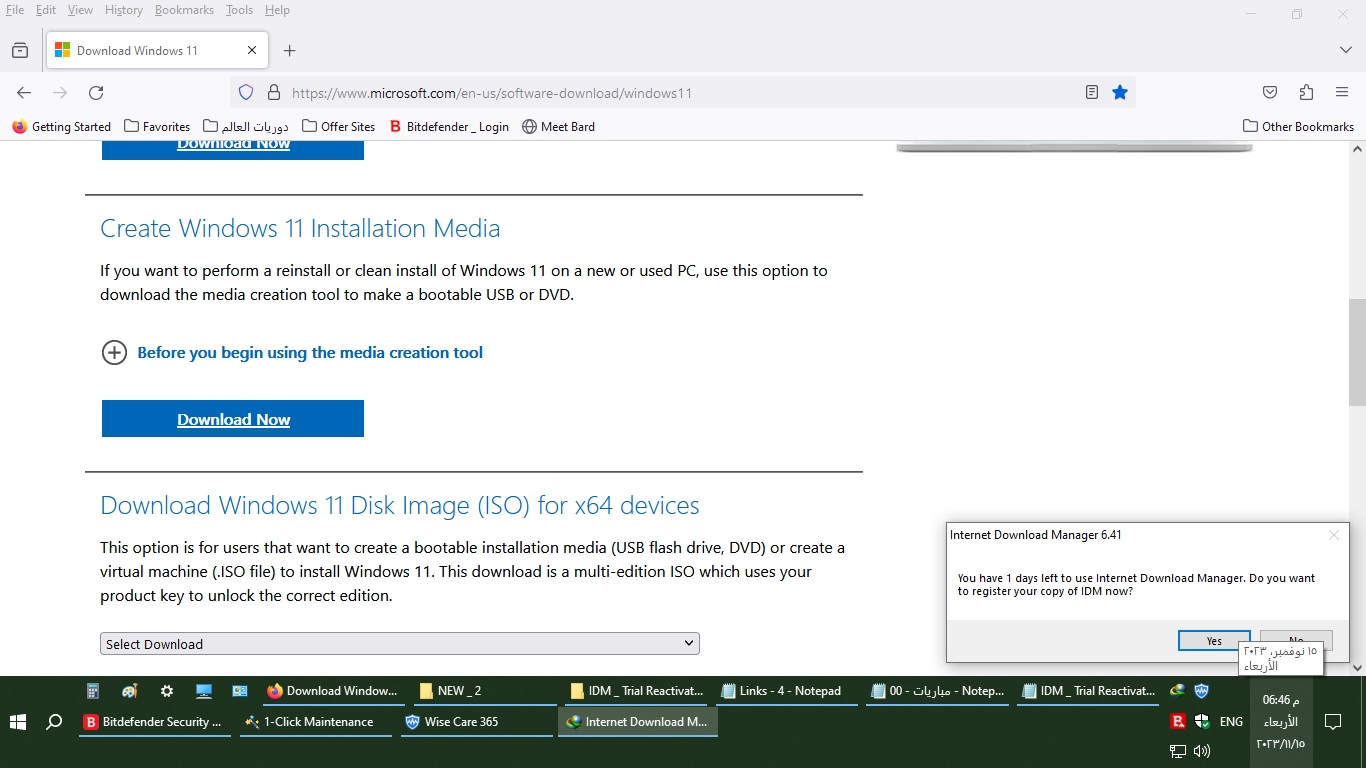Open Bitdefender _ Login bookmark
The height and width of the screenshot is (768, 1366).
point(449,127)
